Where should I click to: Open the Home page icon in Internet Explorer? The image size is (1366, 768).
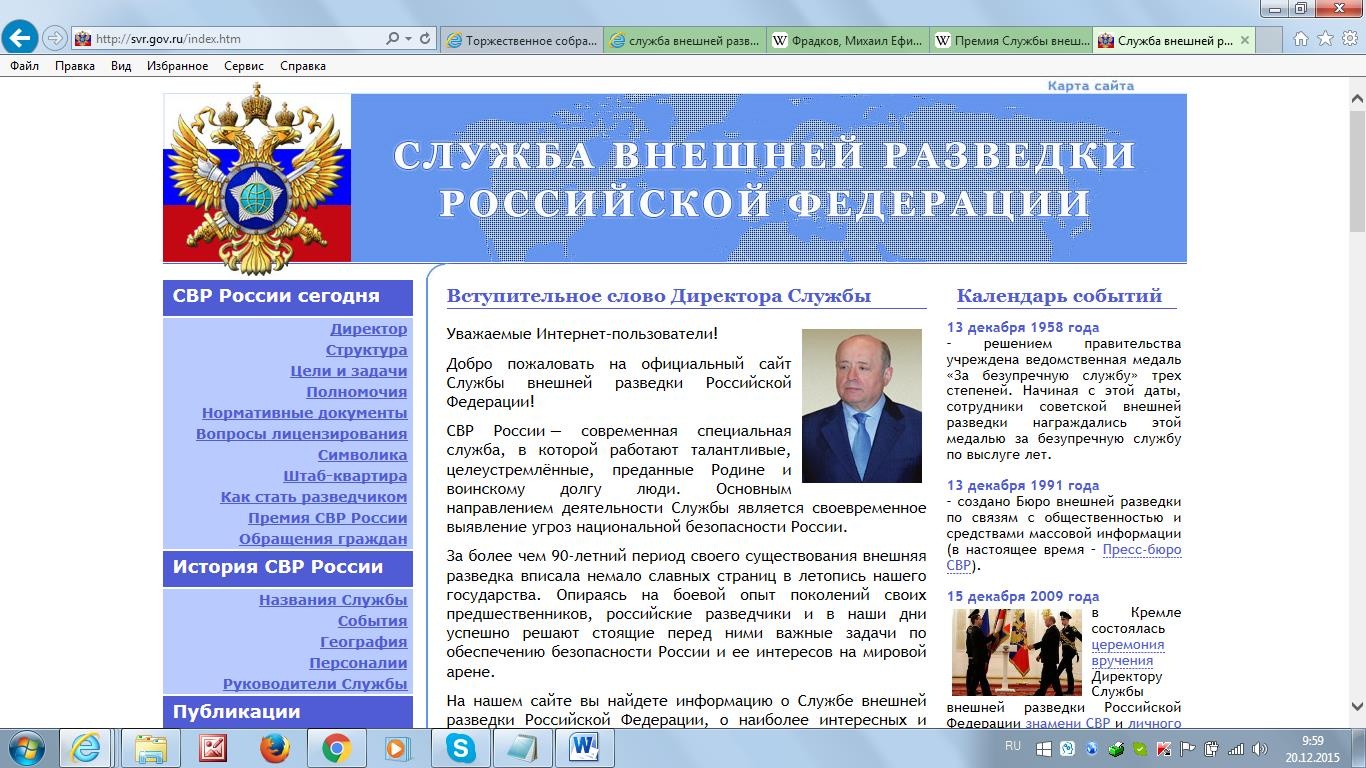click(x=1301, y=39)
